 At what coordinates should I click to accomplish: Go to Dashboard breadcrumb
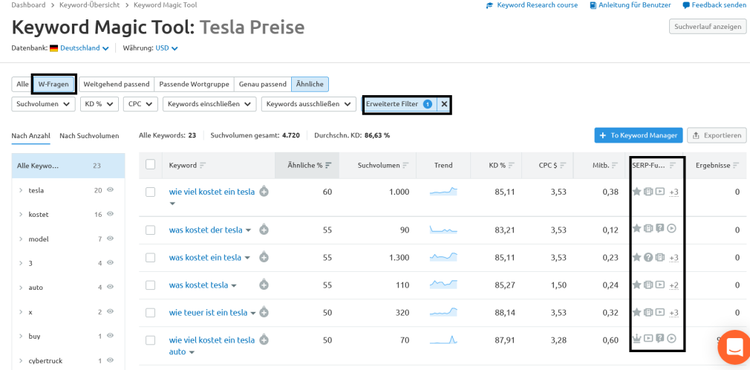(x=28, y=5)
